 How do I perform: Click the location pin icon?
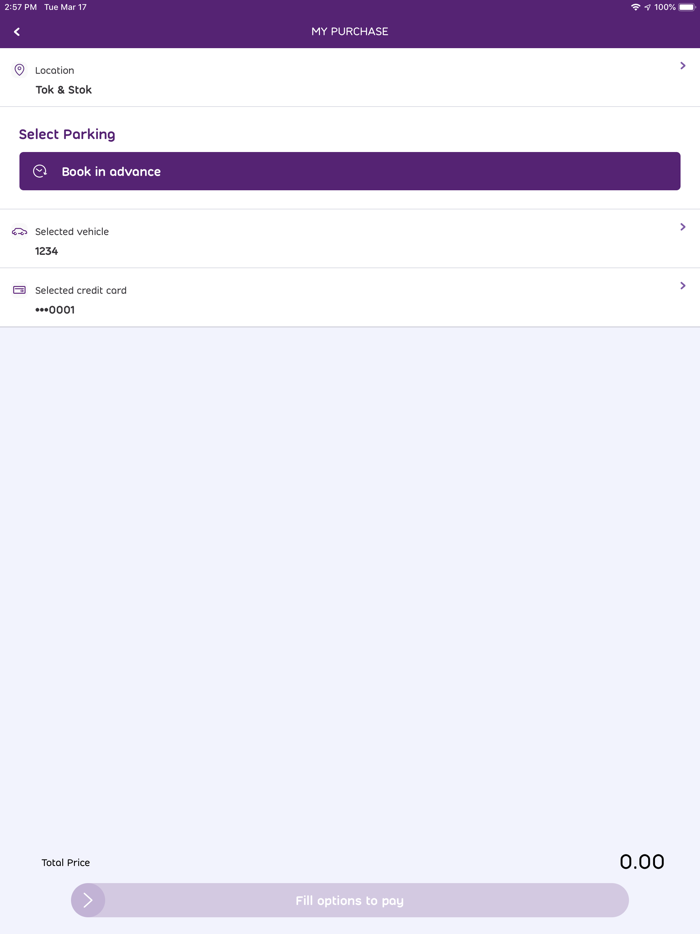[x=19, y=70]
